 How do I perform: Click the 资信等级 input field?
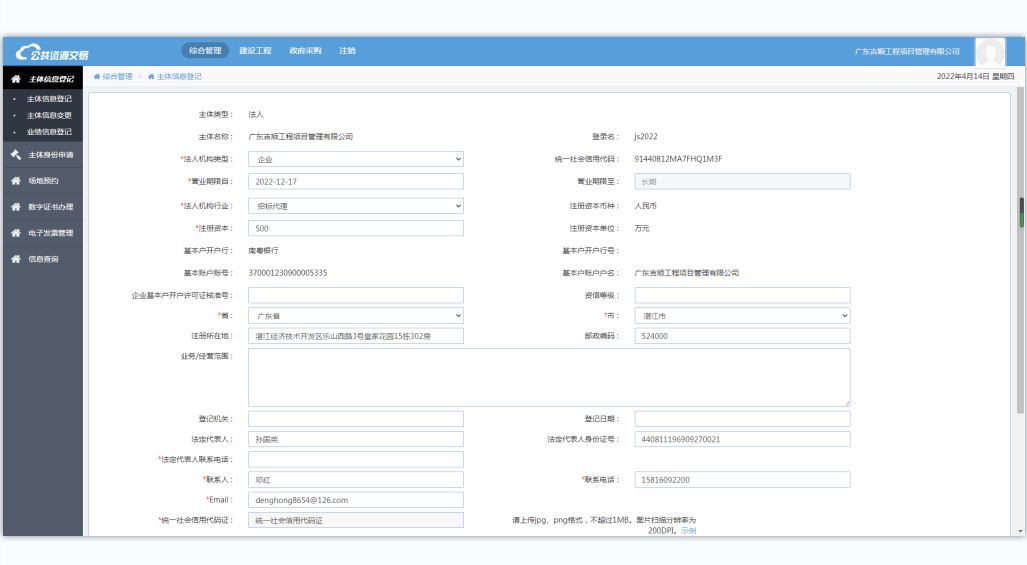(742, 295)
